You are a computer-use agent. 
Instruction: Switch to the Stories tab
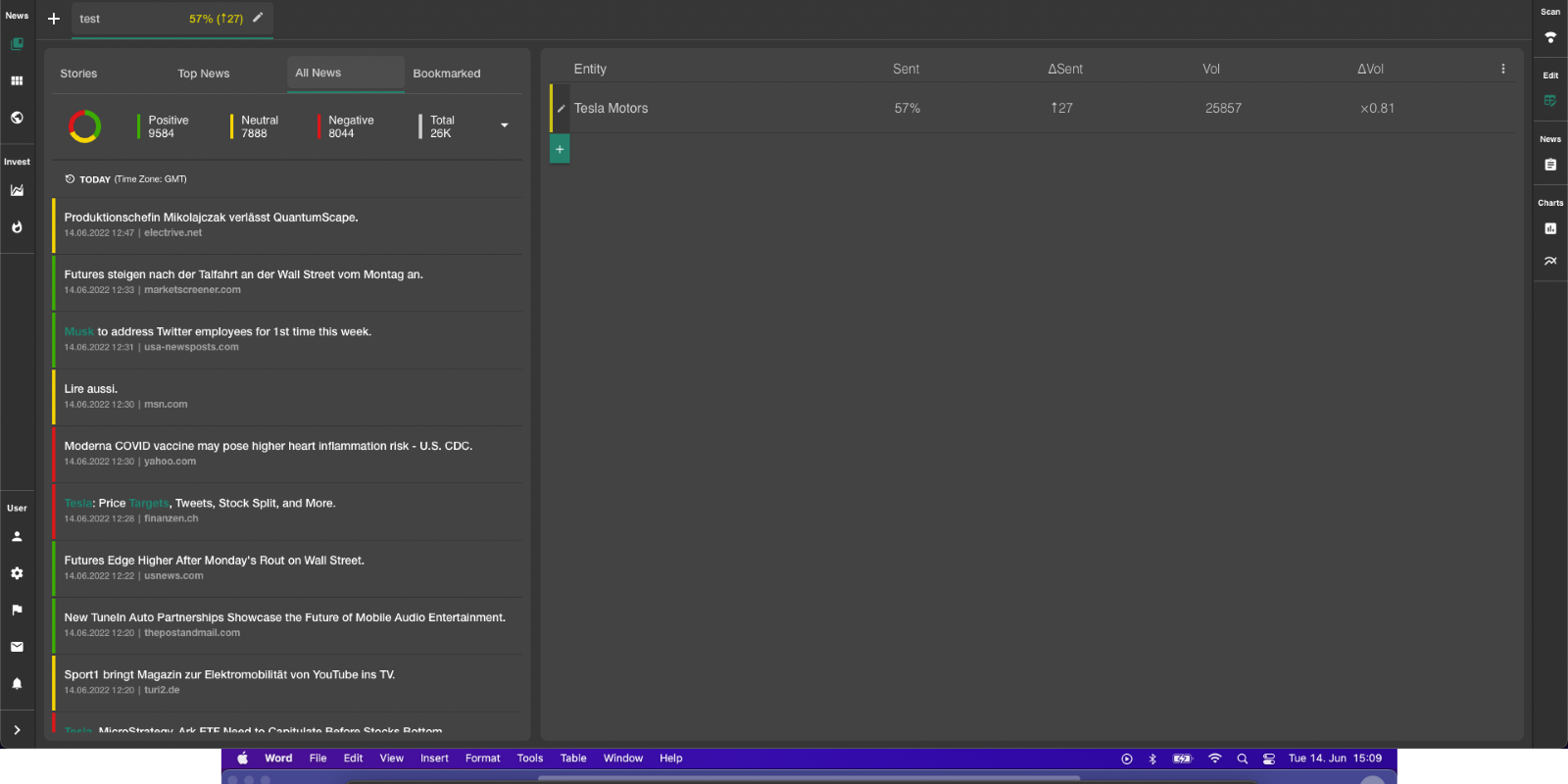78,73
